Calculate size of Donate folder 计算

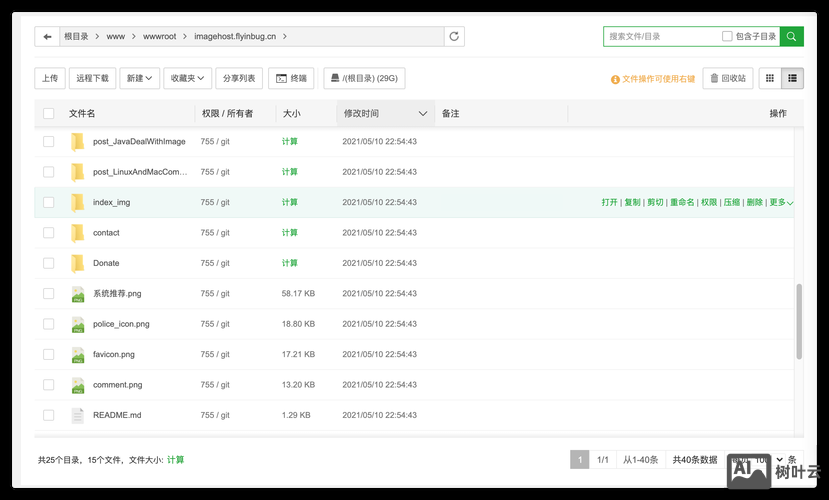pos(290,263)
